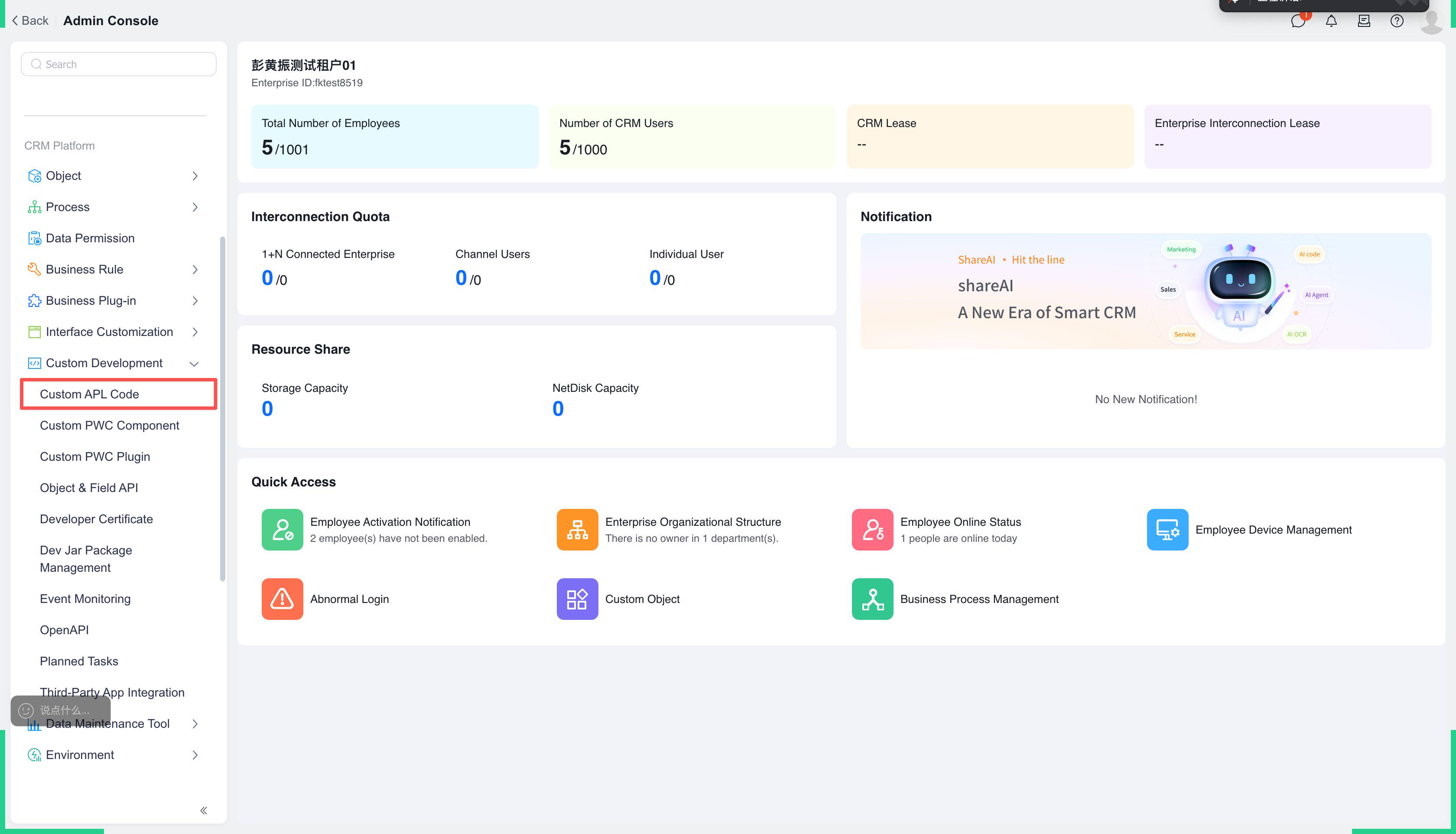Click the shareAI notification banner
This screenshot has width=1456, height=834.
pyautogui.click(x=1145, y=291)
